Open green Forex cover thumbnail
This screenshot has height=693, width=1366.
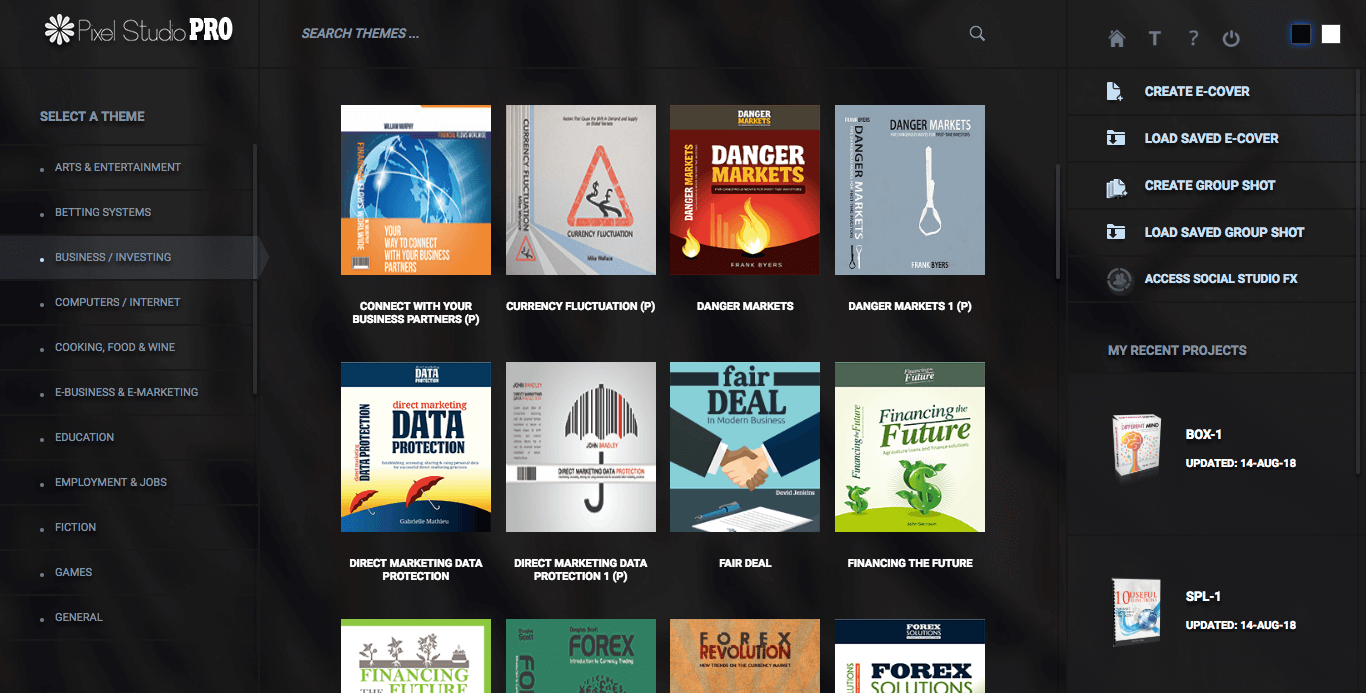click(581, 656)
